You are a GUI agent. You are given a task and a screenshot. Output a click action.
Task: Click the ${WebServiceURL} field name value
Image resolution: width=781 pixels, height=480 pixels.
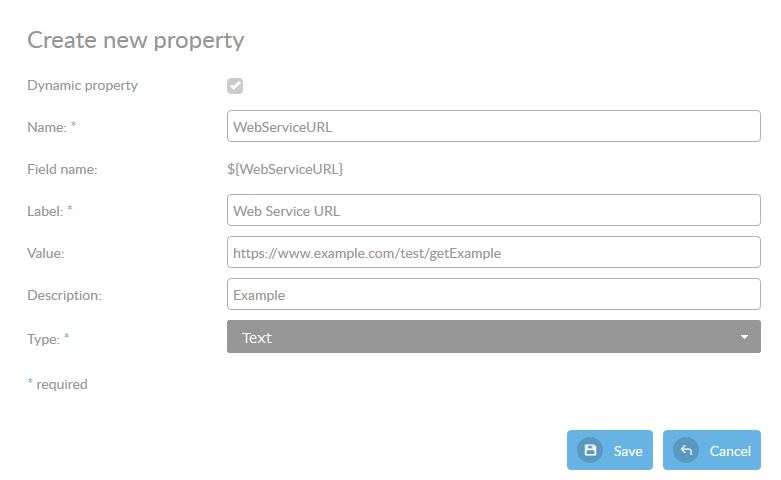tap(285, 169)
